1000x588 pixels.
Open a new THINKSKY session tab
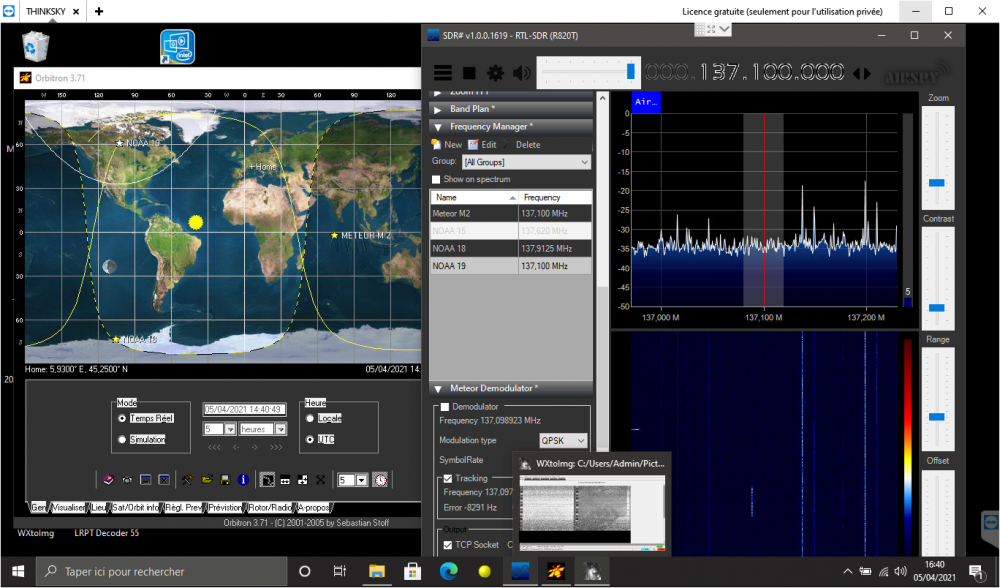pos(99,11)
